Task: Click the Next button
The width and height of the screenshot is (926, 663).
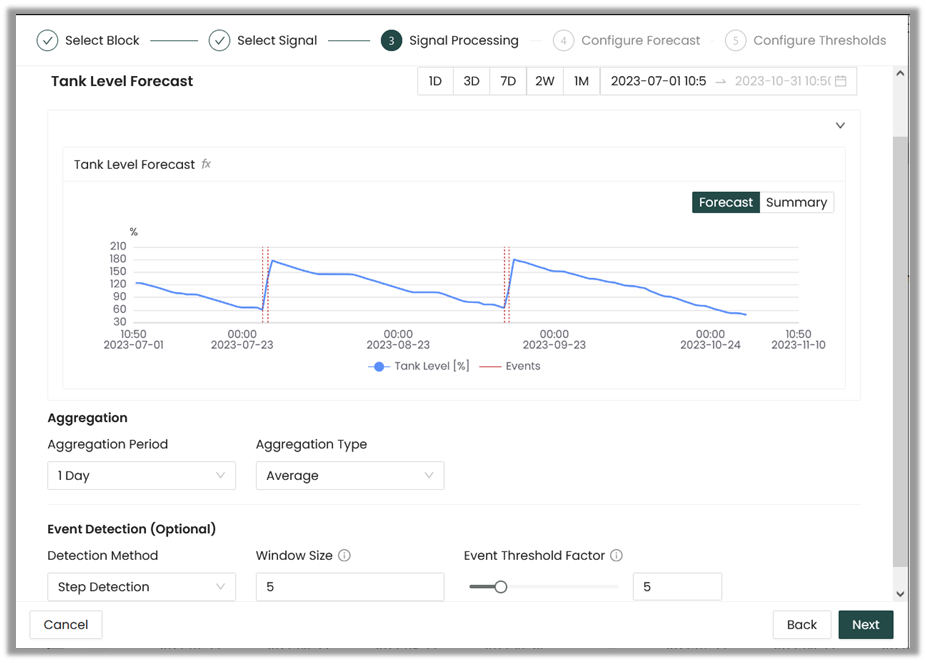Action: click(x=865, y=625)
